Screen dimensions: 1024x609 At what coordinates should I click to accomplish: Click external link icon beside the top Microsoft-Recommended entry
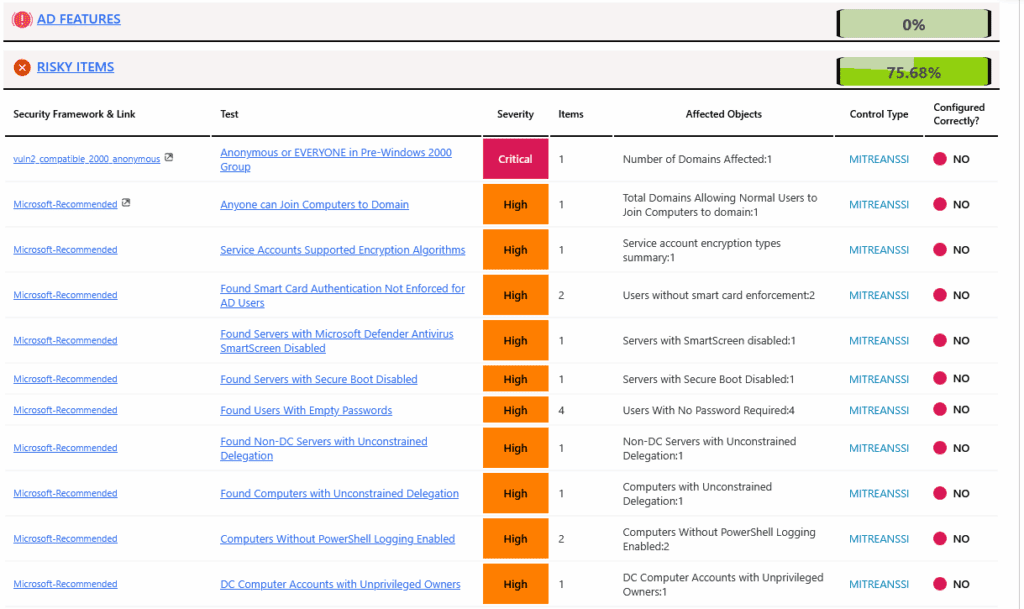pos(124,203)
